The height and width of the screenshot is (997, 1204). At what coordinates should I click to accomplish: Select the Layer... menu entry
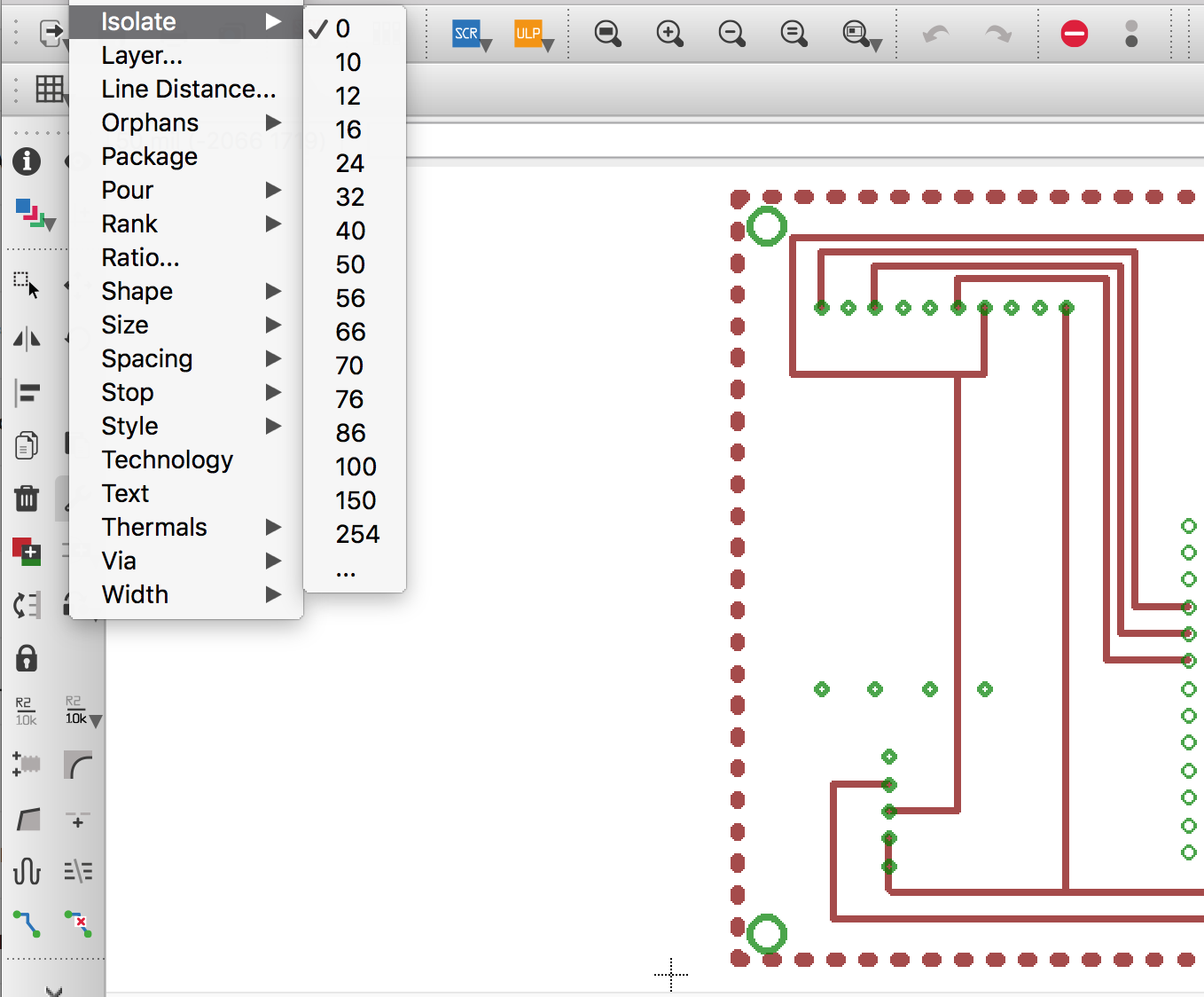[x=142, y=55]
